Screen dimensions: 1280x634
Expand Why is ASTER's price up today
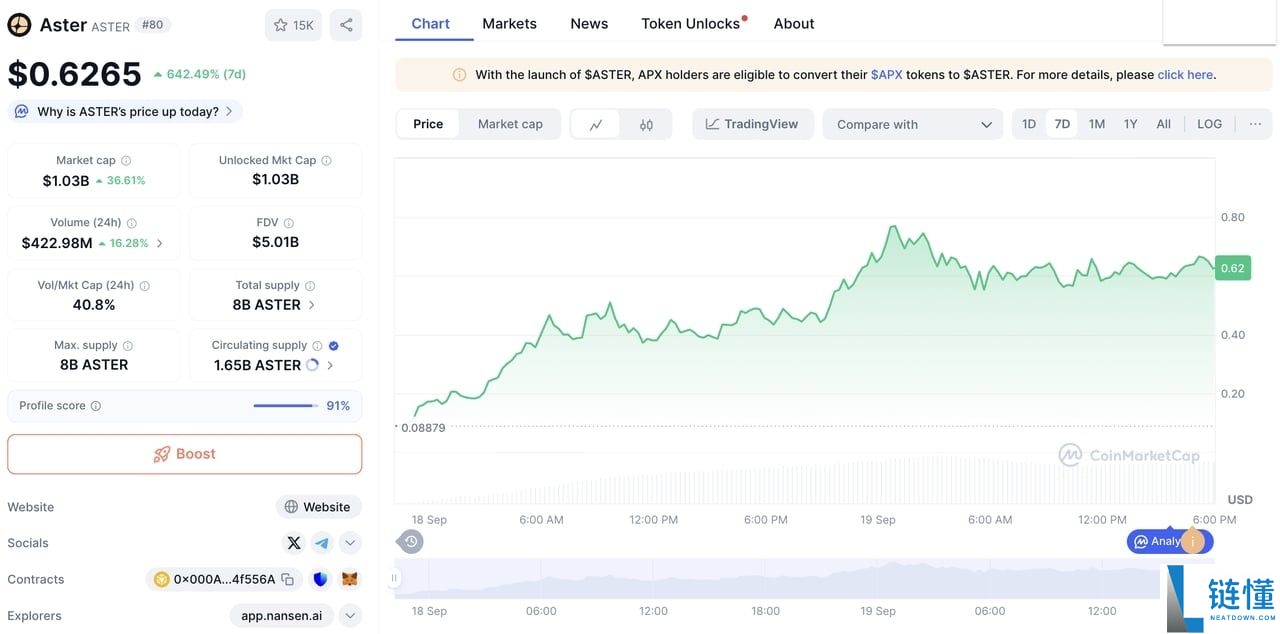click(x=125, y=111)
